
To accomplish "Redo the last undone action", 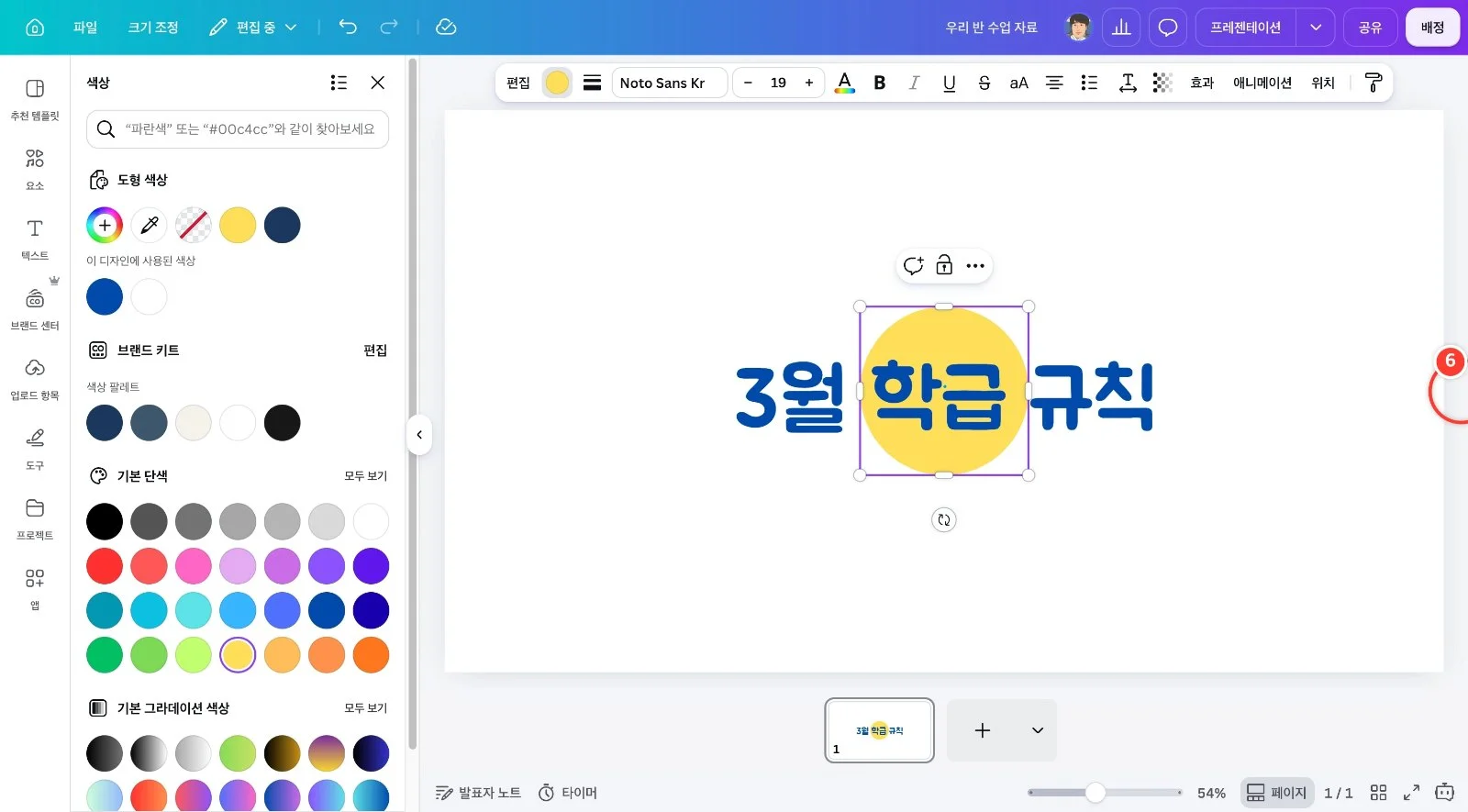I will [x=389, y=27].
